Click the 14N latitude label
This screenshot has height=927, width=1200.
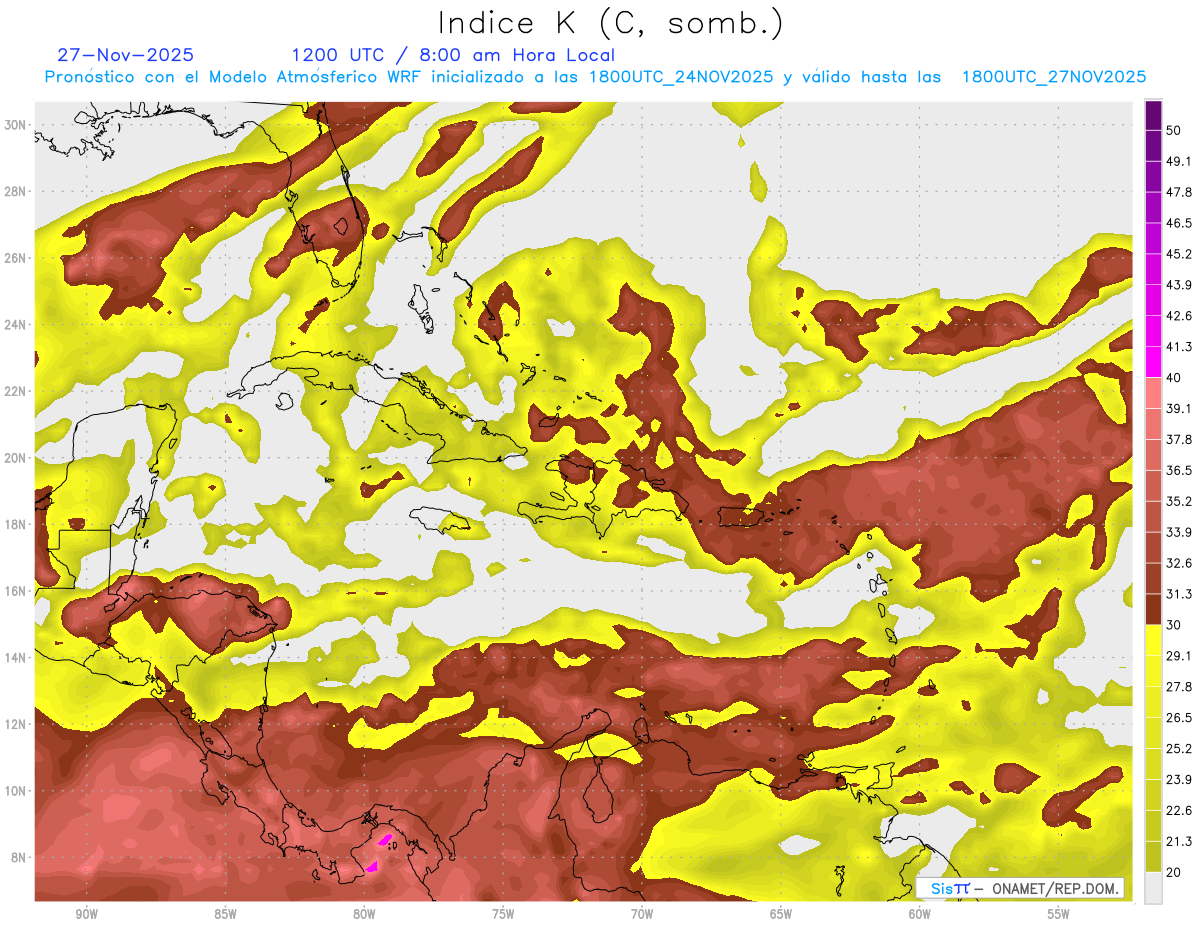(x=15, y=657)
